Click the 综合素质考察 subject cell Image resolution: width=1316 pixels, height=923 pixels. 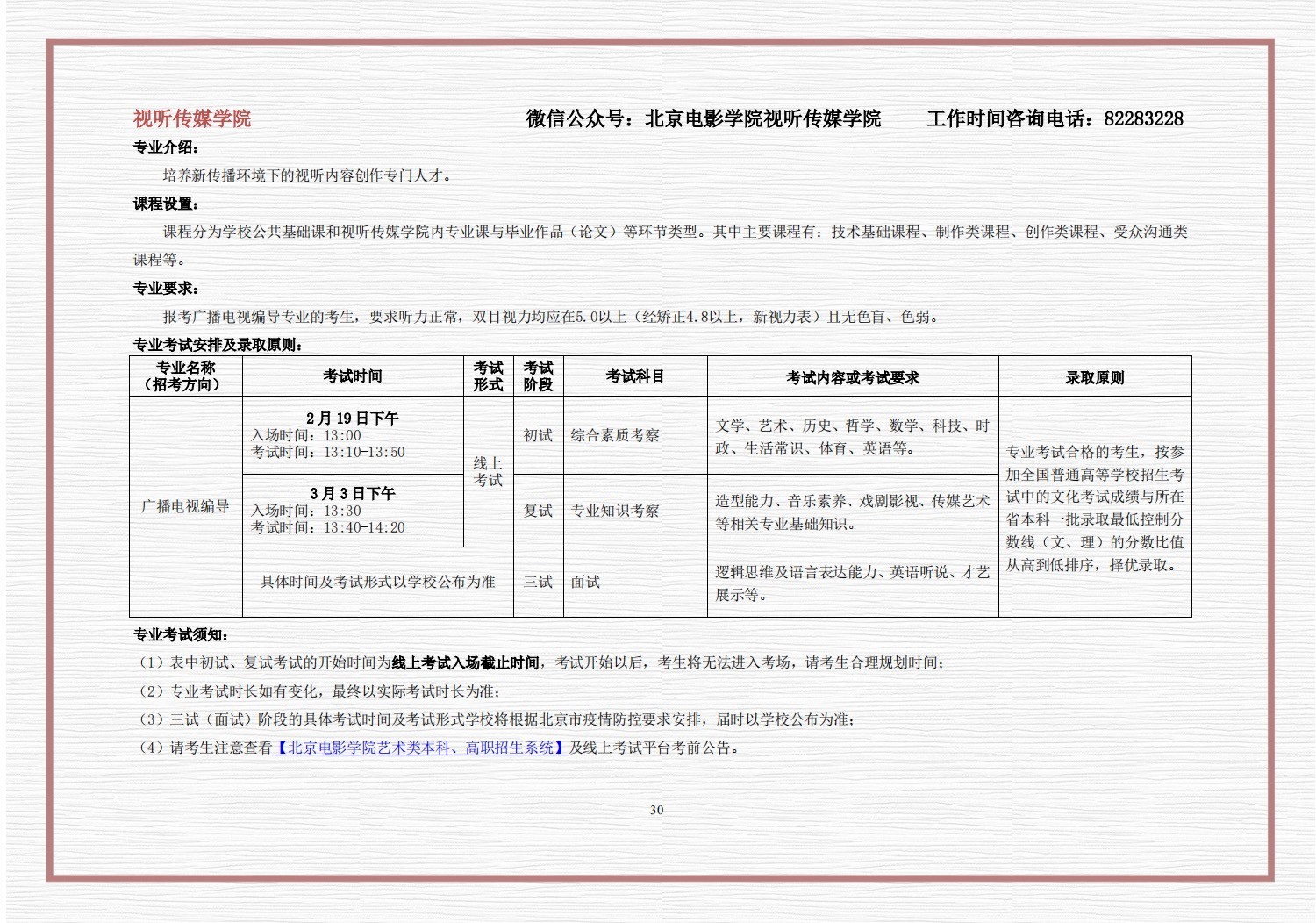(x=615, y=436)
